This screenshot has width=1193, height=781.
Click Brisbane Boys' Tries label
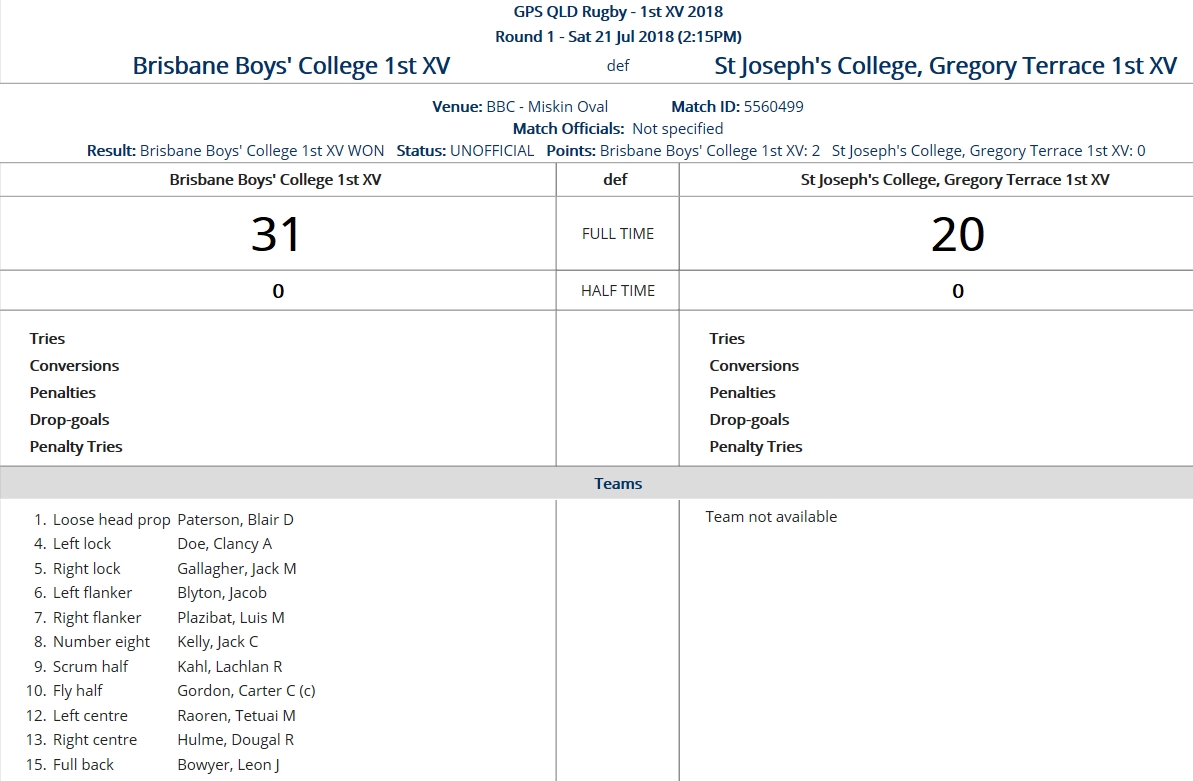coord(47,339)
